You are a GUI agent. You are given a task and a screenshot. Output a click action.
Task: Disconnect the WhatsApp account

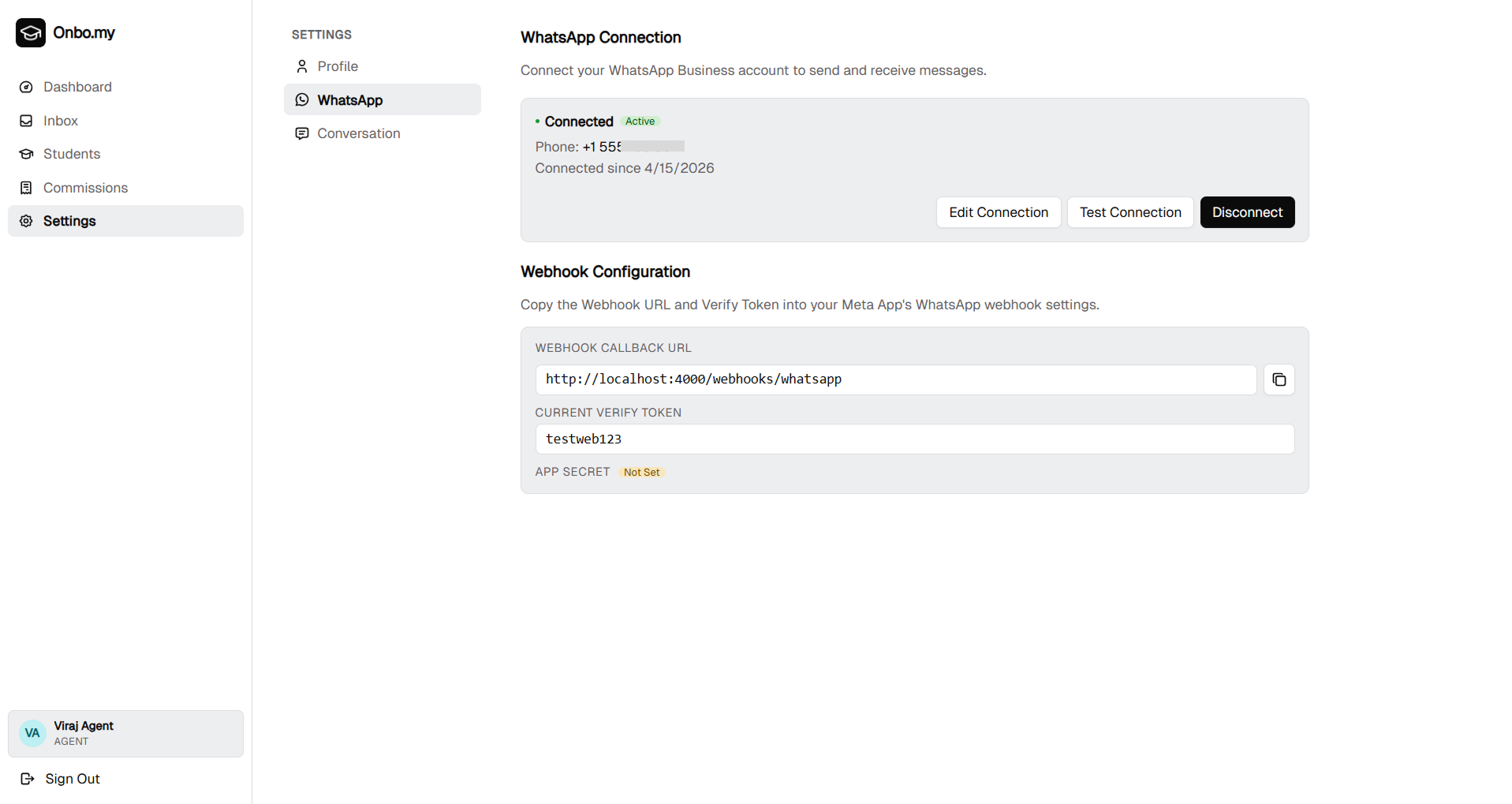(1247, 212)
